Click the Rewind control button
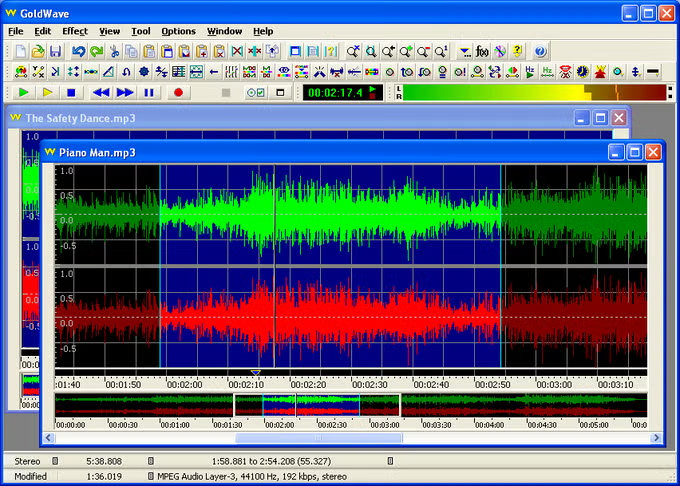This screenshot has width=680, height=486. coord(101,92)
